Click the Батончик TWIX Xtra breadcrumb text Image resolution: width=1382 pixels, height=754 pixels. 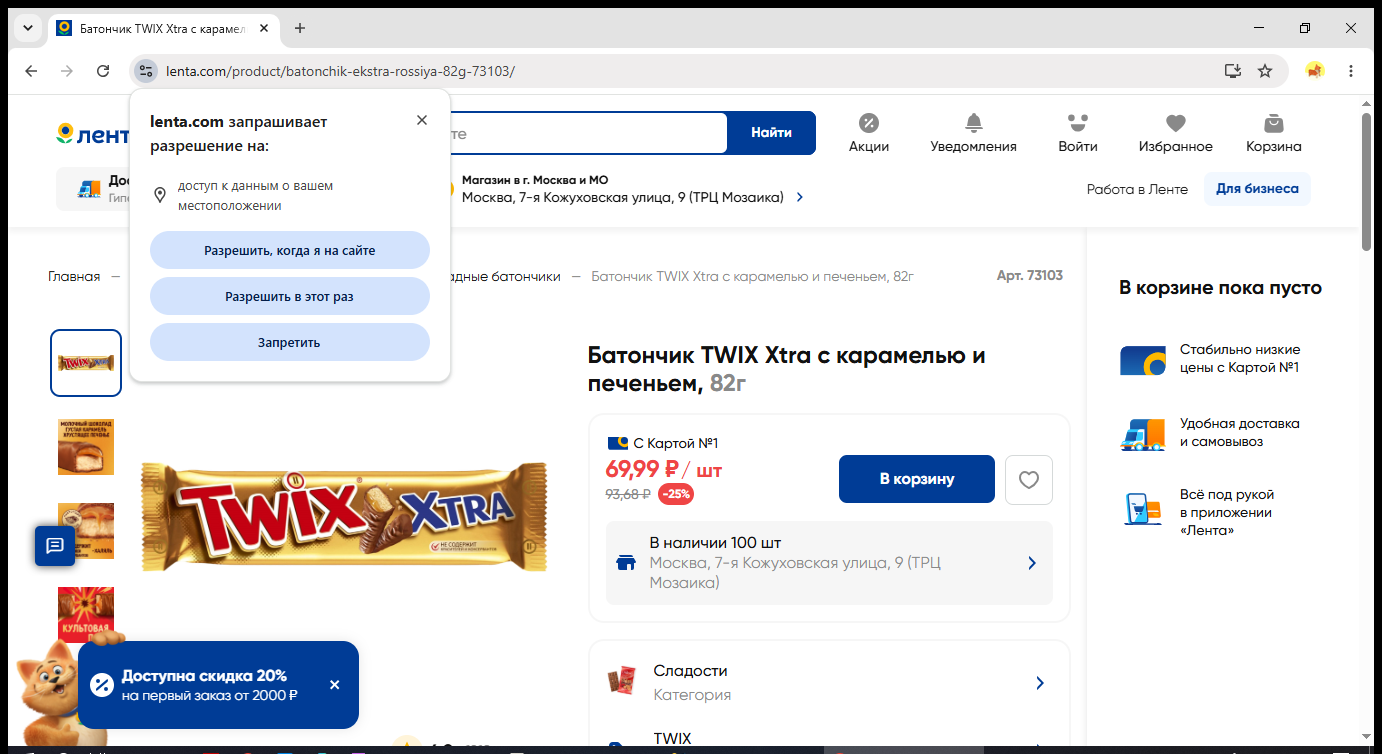coord(753,276)
